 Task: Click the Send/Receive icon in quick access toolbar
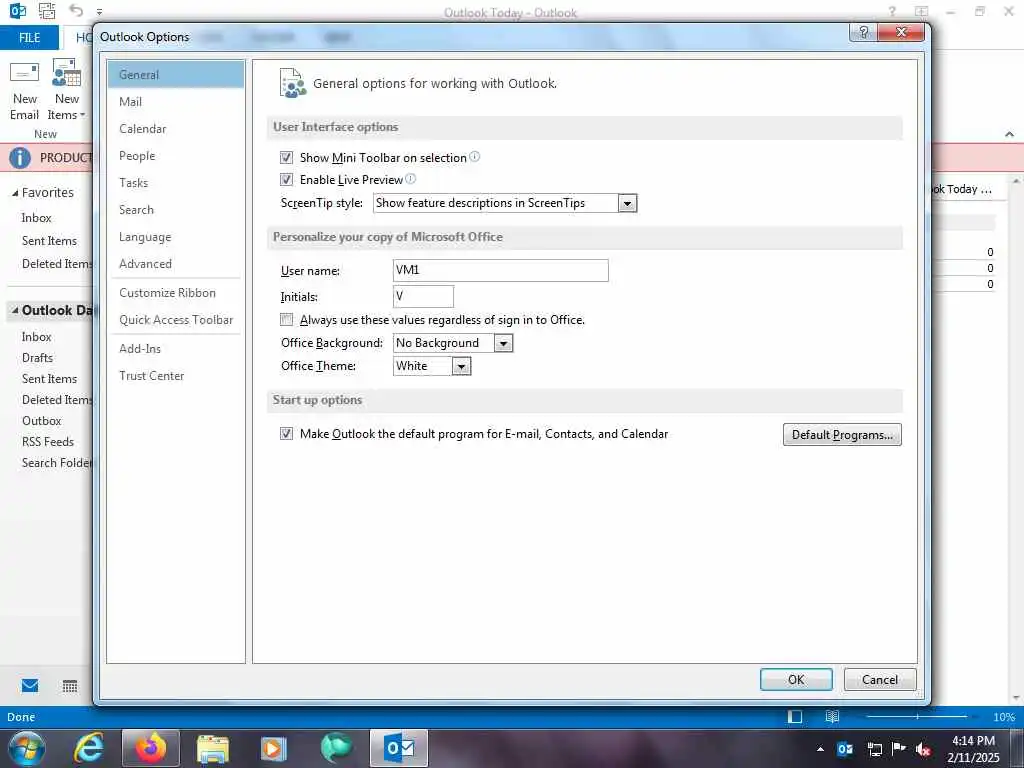(x=47, y=10)
